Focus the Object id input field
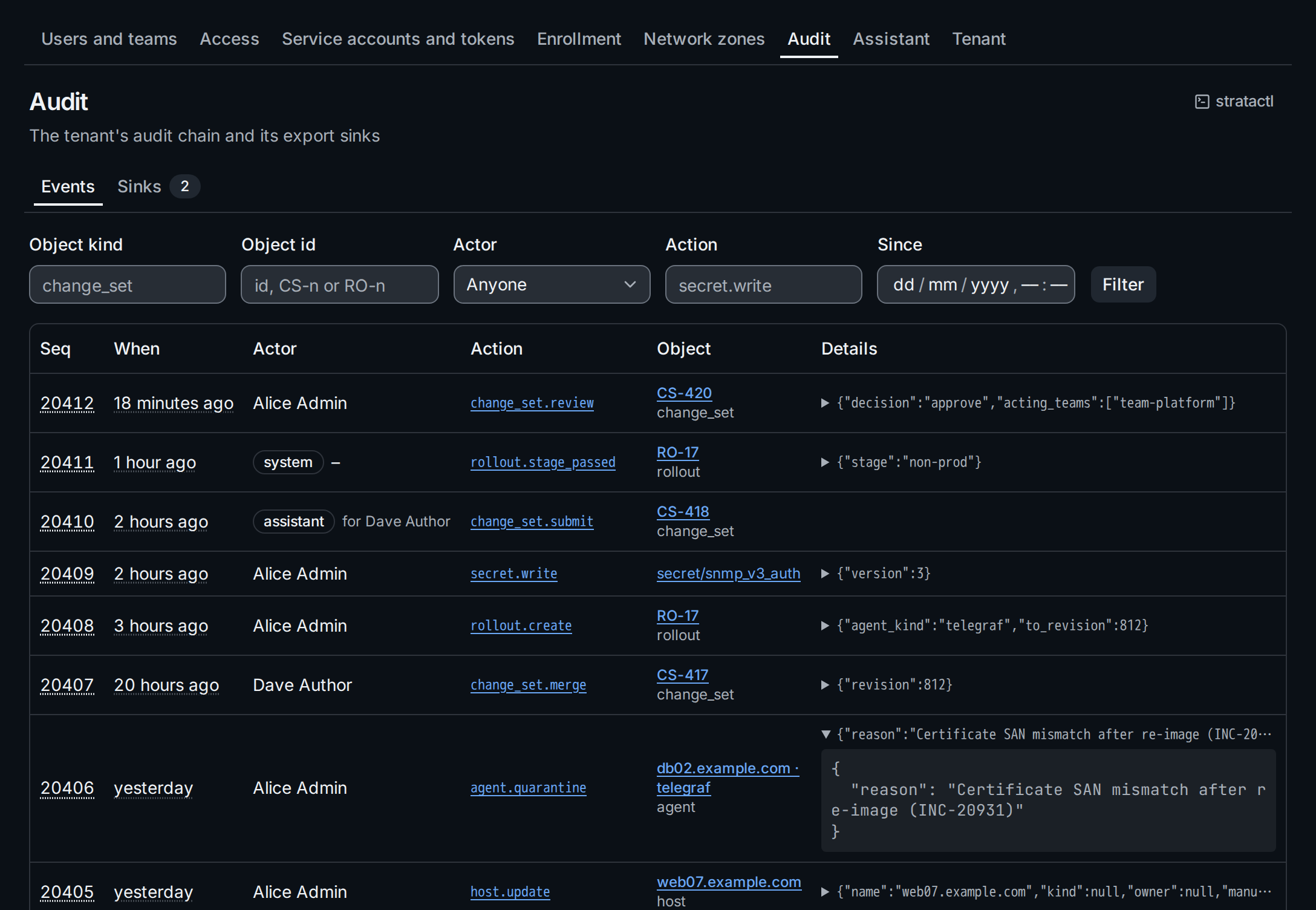The width and height of the screenshot is (1316, 910). (340, 284)
